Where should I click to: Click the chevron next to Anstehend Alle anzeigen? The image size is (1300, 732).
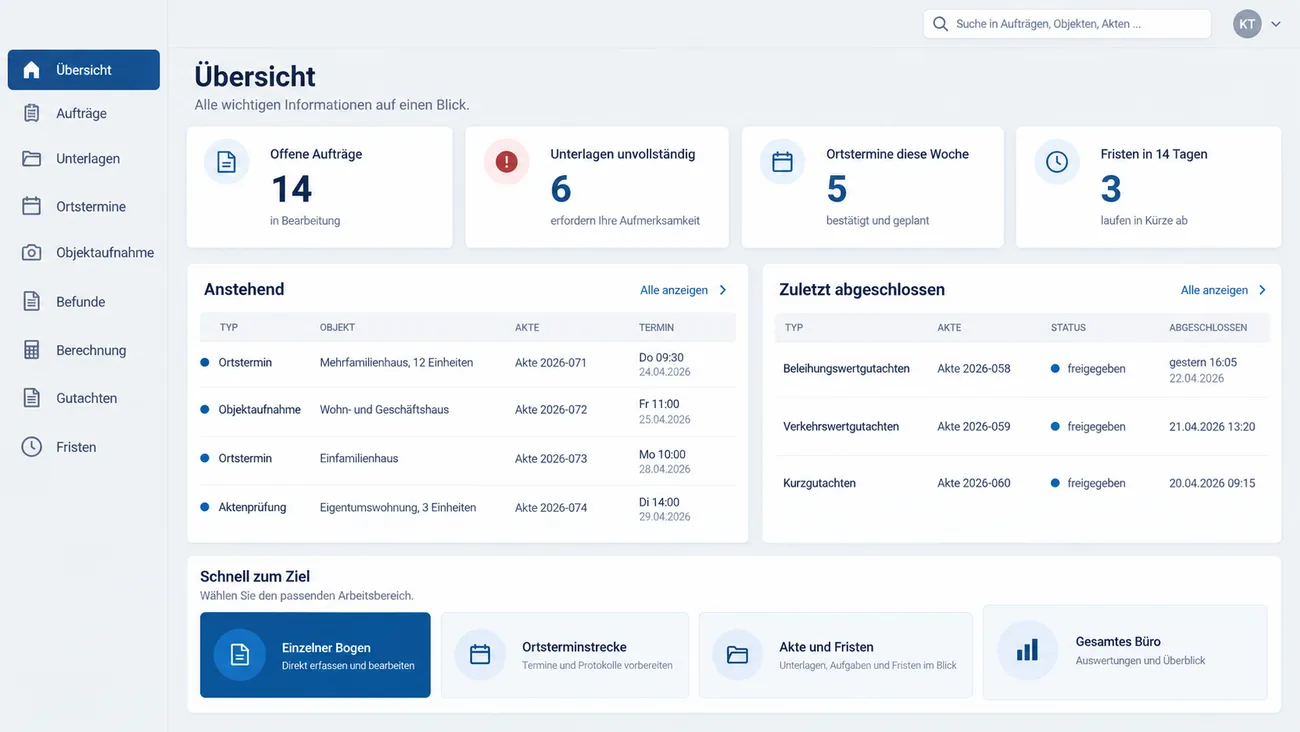(x=723, y=290)
